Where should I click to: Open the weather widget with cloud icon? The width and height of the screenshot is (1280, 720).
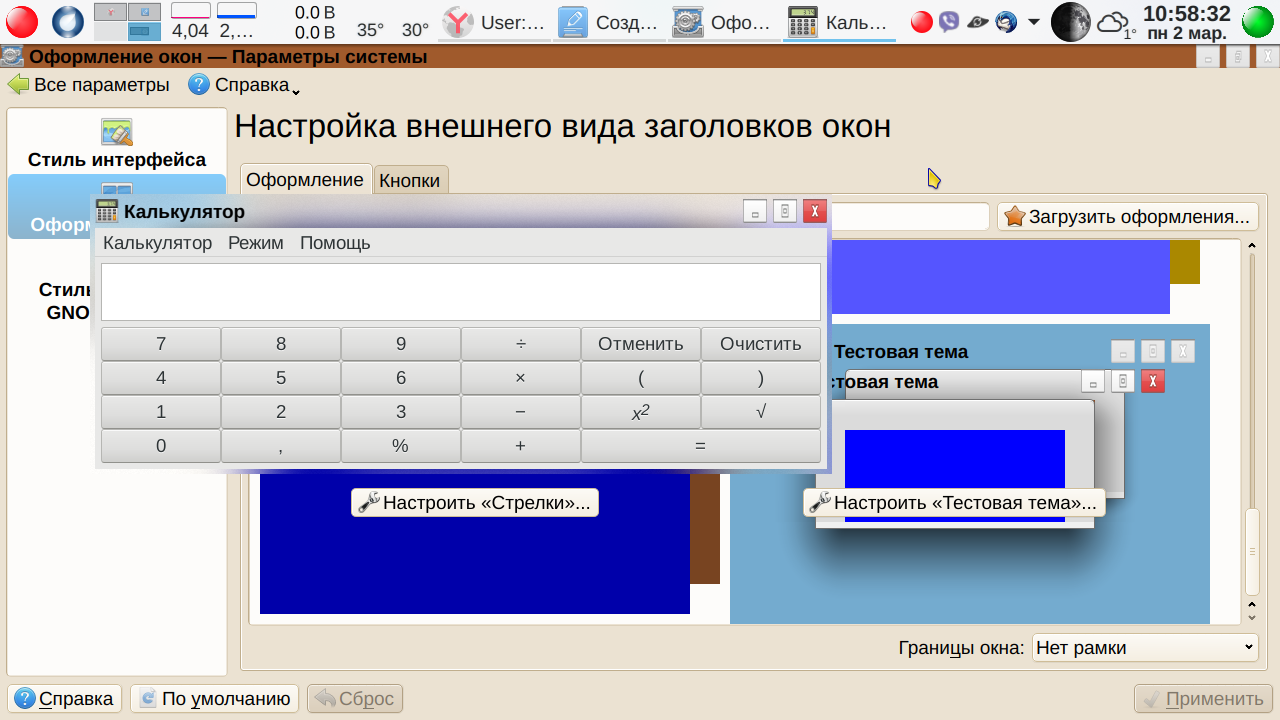[1116, 23]
